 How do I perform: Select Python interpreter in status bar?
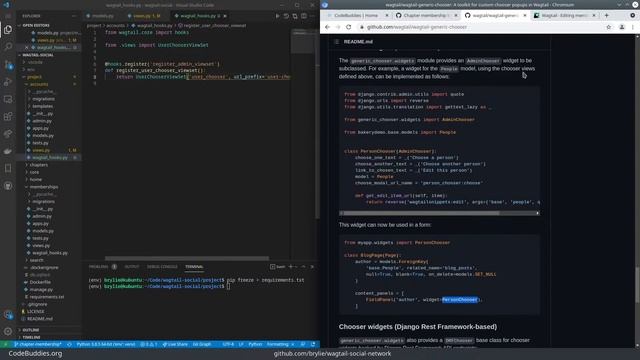pyautogui.click(x=106, y=344)
